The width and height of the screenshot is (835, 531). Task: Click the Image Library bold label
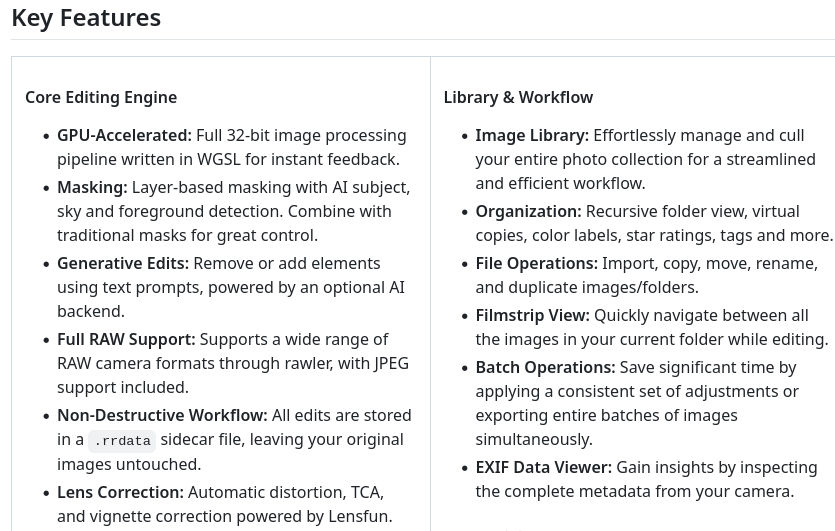click(532, 135)
